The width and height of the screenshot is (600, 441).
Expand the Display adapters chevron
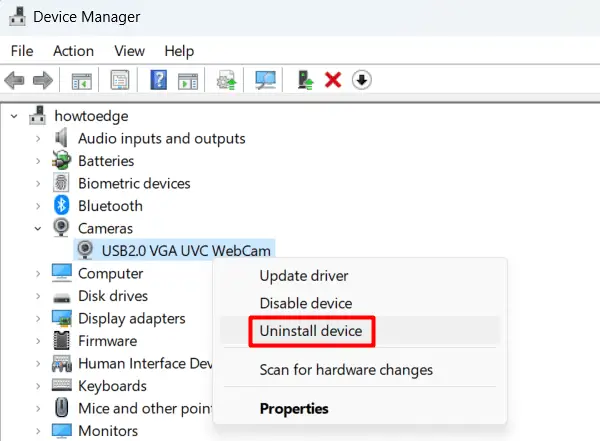pos(38,318)
